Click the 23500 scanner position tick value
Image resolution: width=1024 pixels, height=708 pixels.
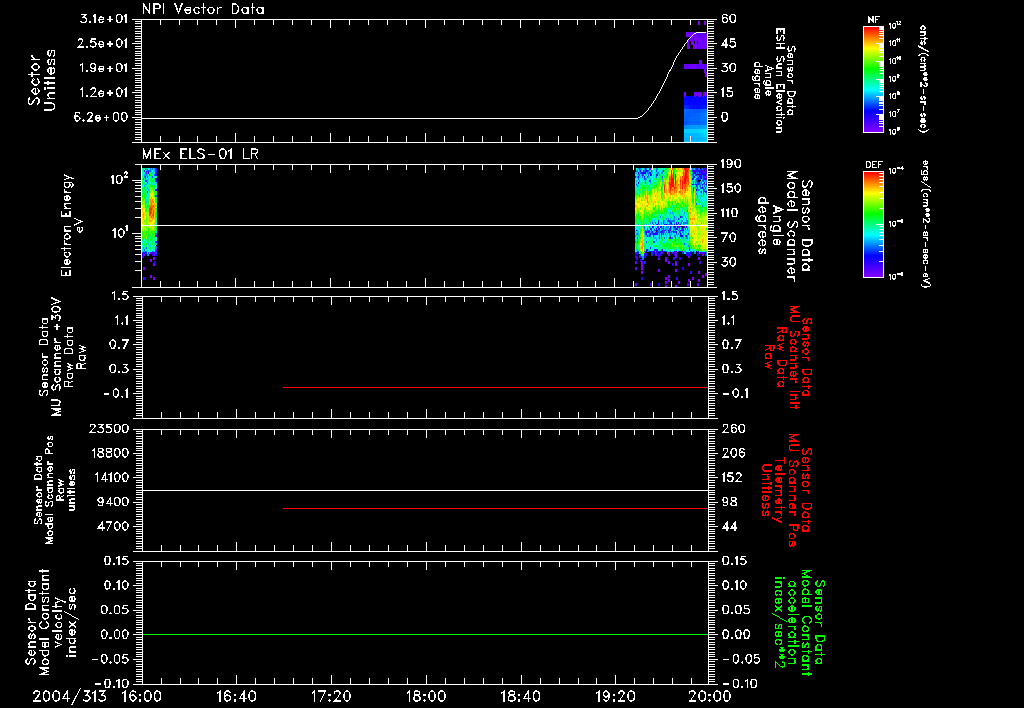point(109,428)
